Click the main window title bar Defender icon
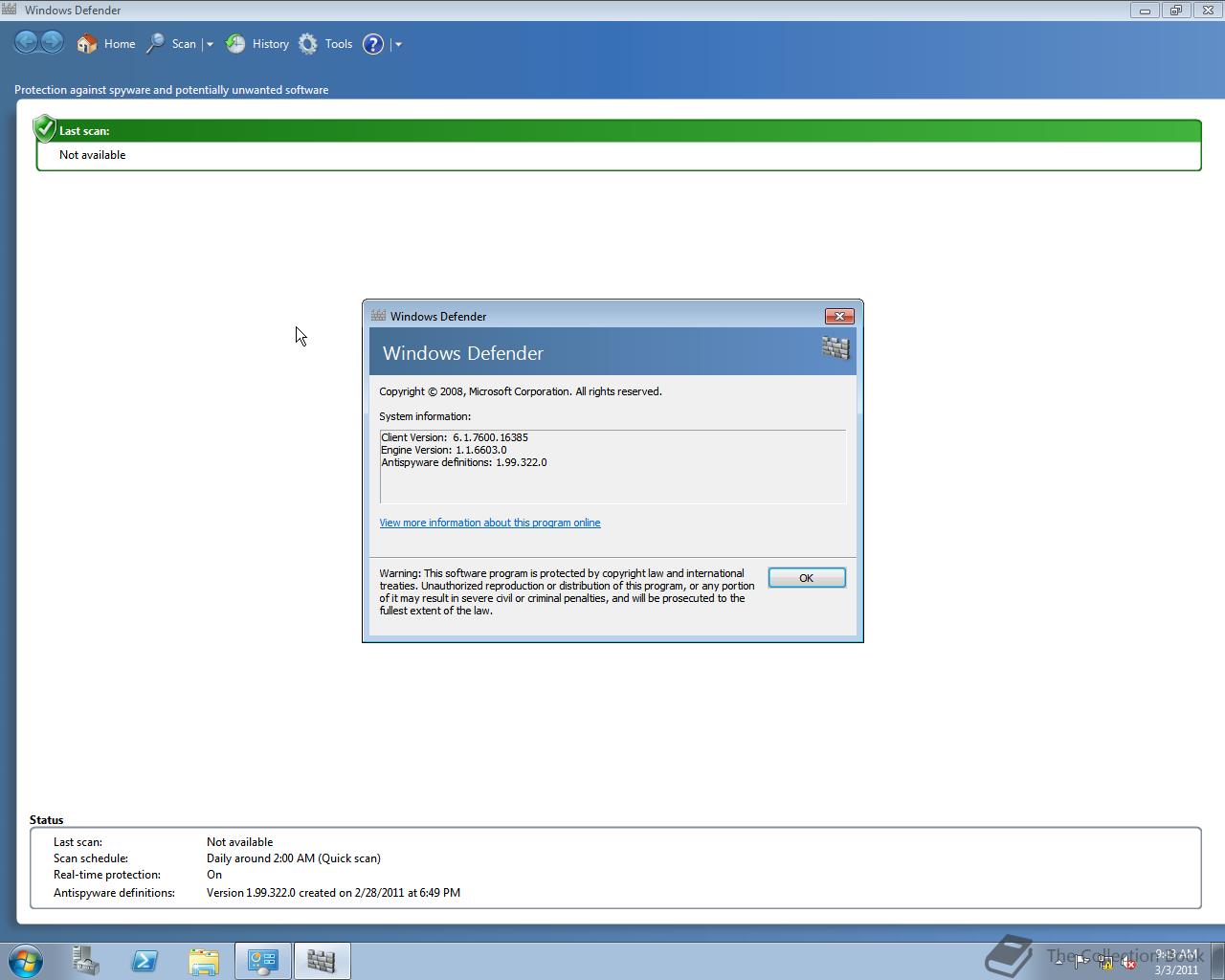Viewport: 1225px width, 980px height. click(x=10, y=10)
